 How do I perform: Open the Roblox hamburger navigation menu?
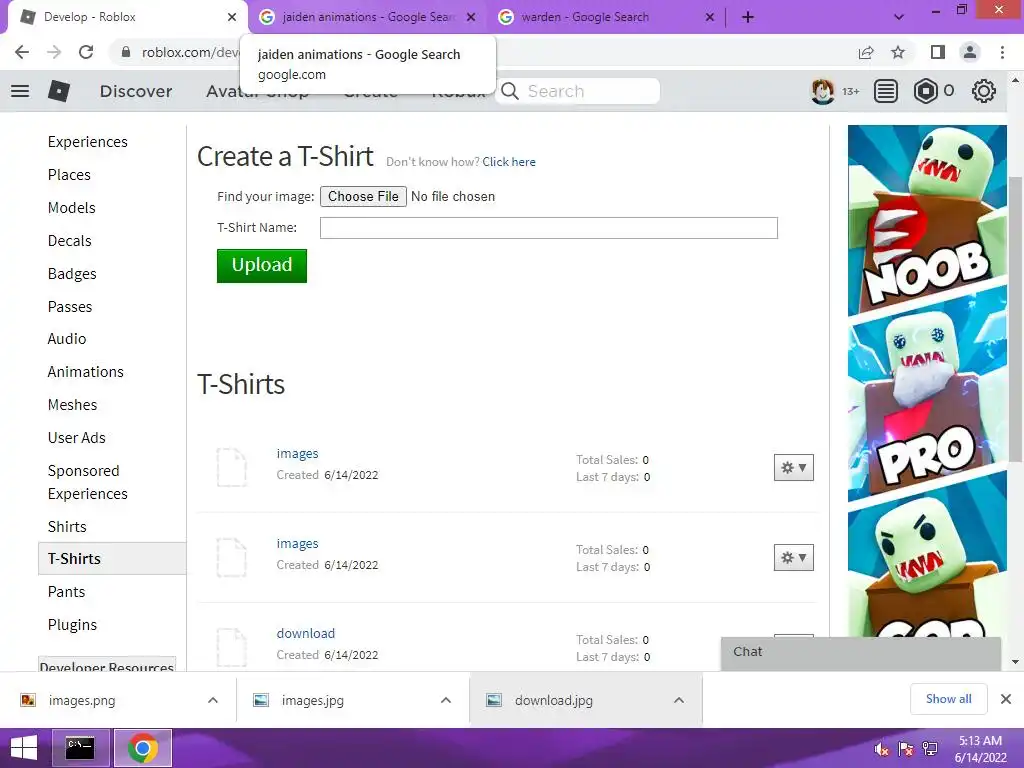point(20,91)
